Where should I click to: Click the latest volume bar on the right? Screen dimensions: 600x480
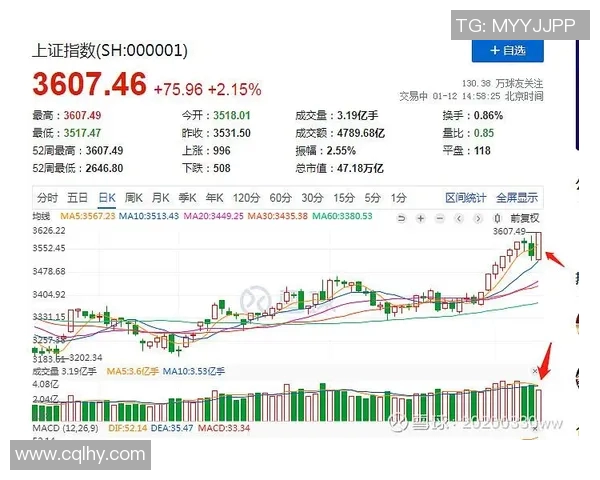[x=539, y=405]
